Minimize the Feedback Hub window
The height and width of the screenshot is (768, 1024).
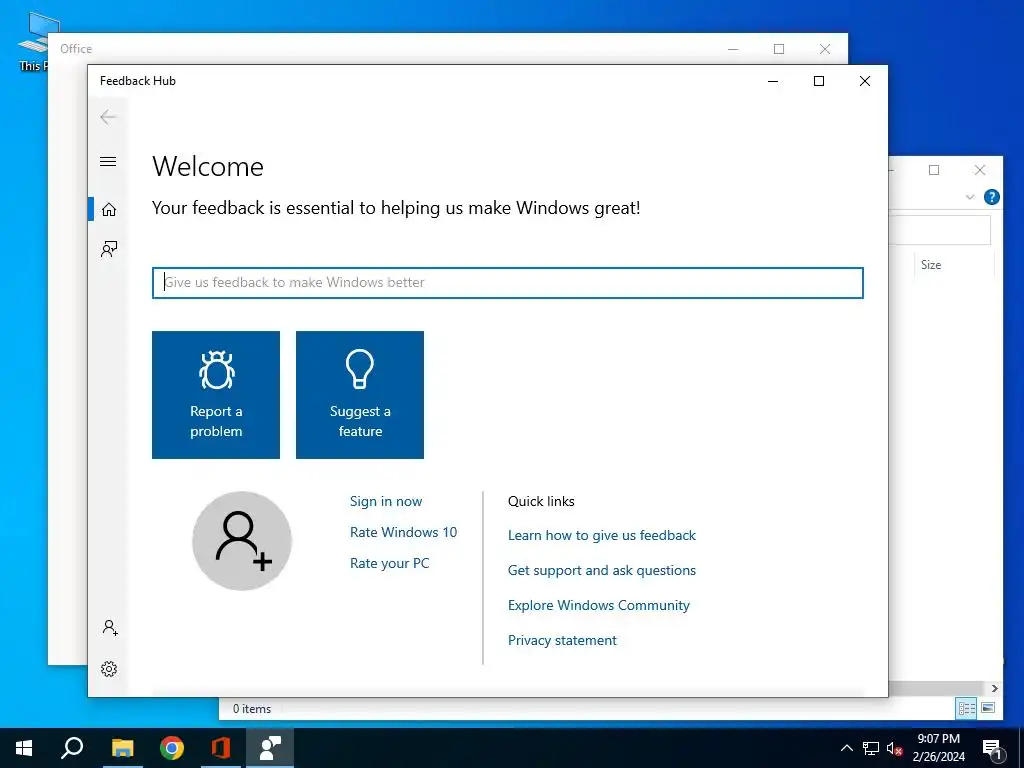773,81
